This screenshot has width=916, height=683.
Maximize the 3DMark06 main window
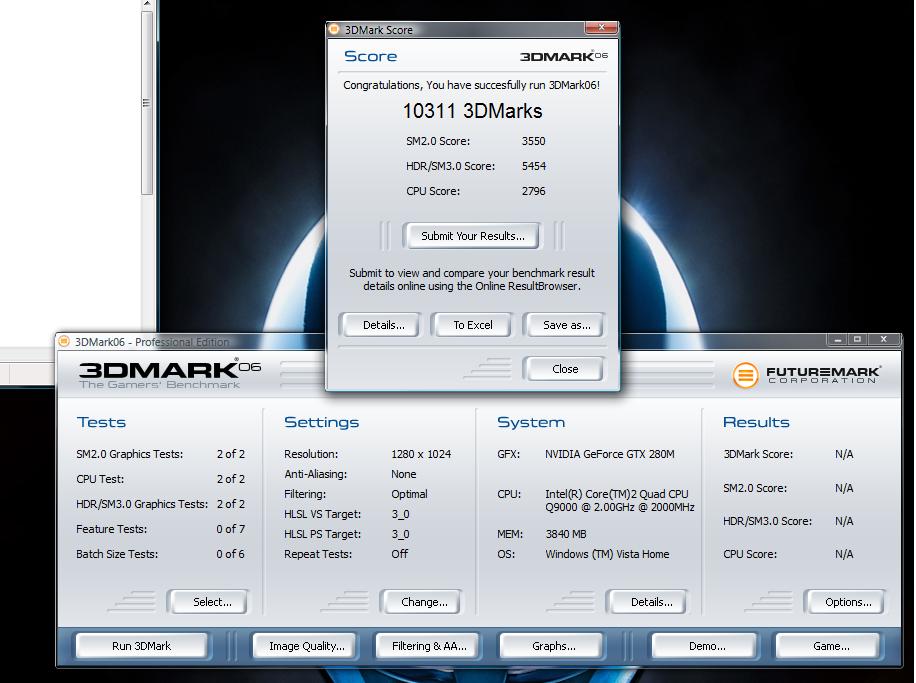857,339
